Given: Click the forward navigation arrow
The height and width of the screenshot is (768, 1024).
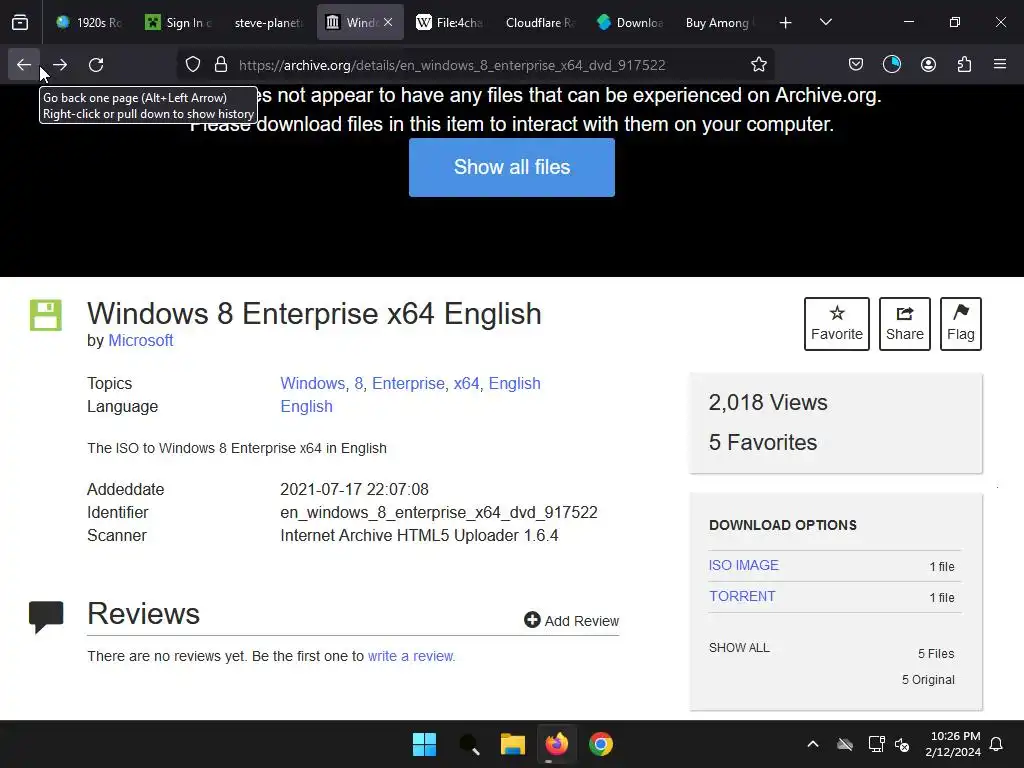Looking at the screenshot, I should pyautogui.click(x=60, y=65).
